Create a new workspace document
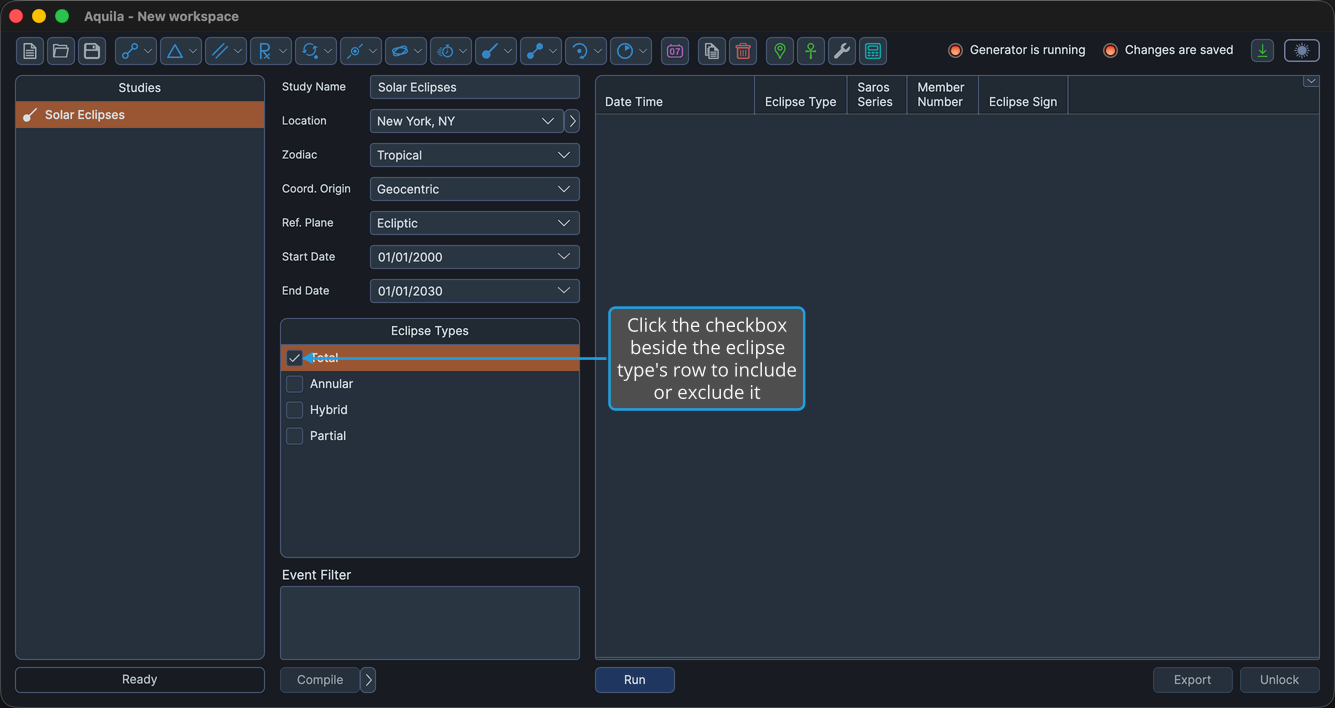 30,51
